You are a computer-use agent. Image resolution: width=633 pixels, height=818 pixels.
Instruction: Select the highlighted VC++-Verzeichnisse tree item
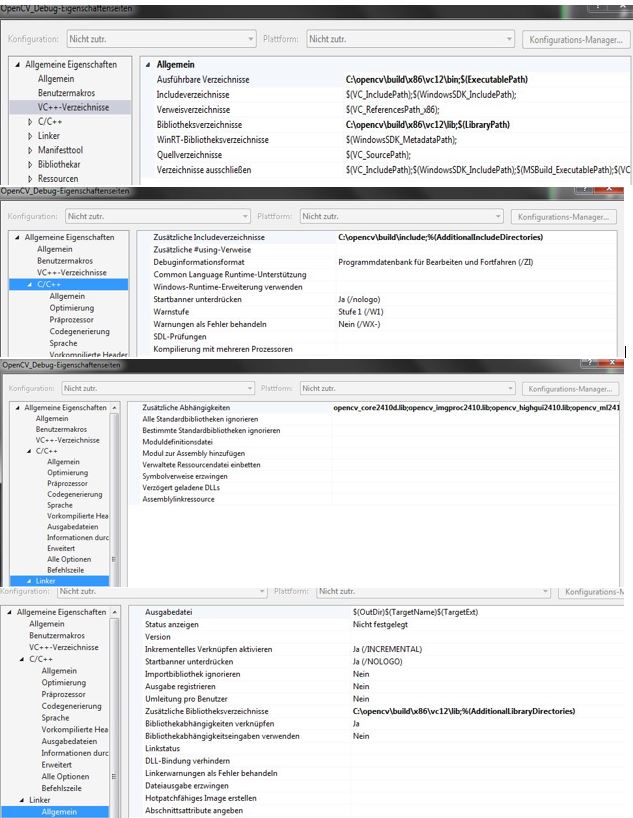(73, 107)
